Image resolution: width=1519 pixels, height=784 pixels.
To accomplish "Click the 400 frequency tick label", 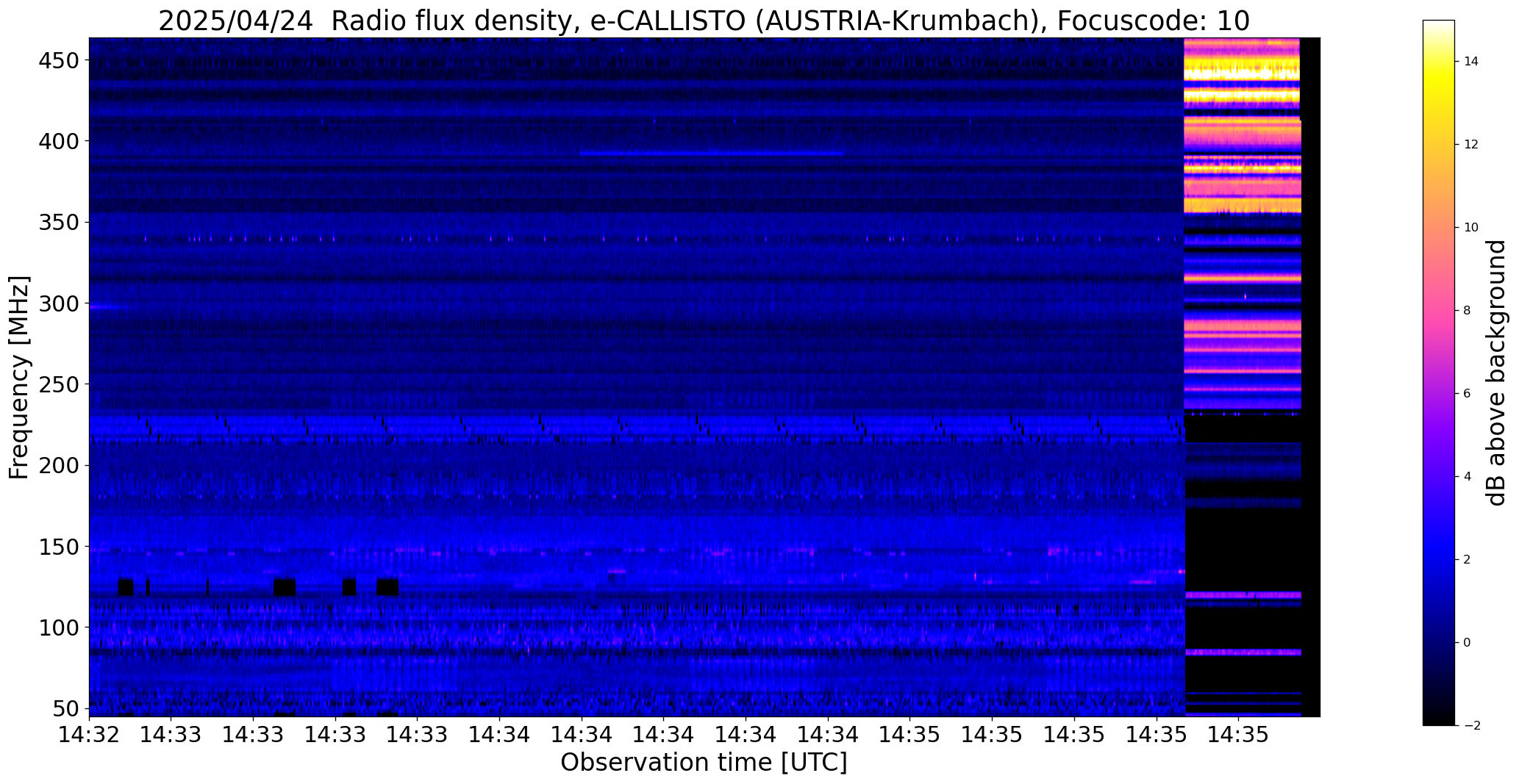I will (x=59, y=141).
